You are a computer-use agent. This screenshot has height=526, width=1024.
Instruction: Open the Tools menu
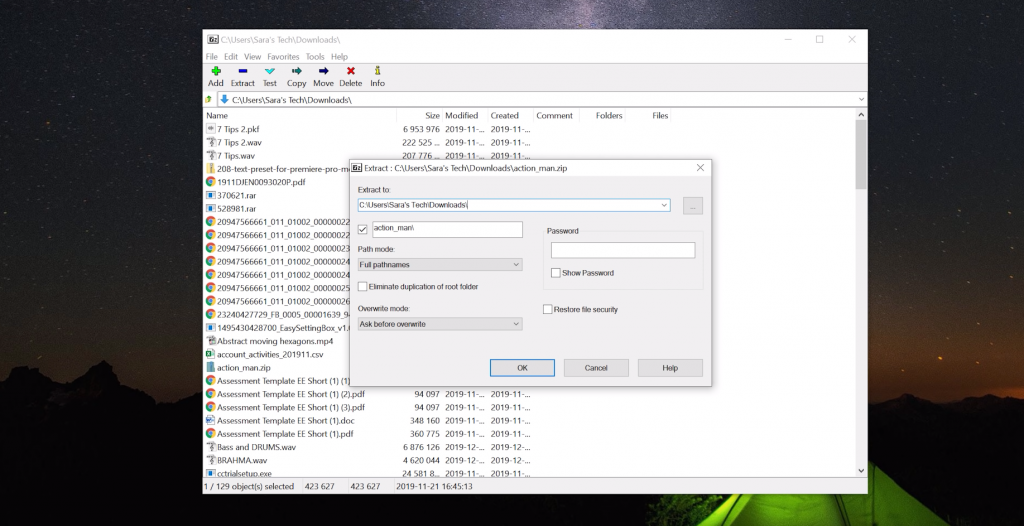(x=315, y=57)
